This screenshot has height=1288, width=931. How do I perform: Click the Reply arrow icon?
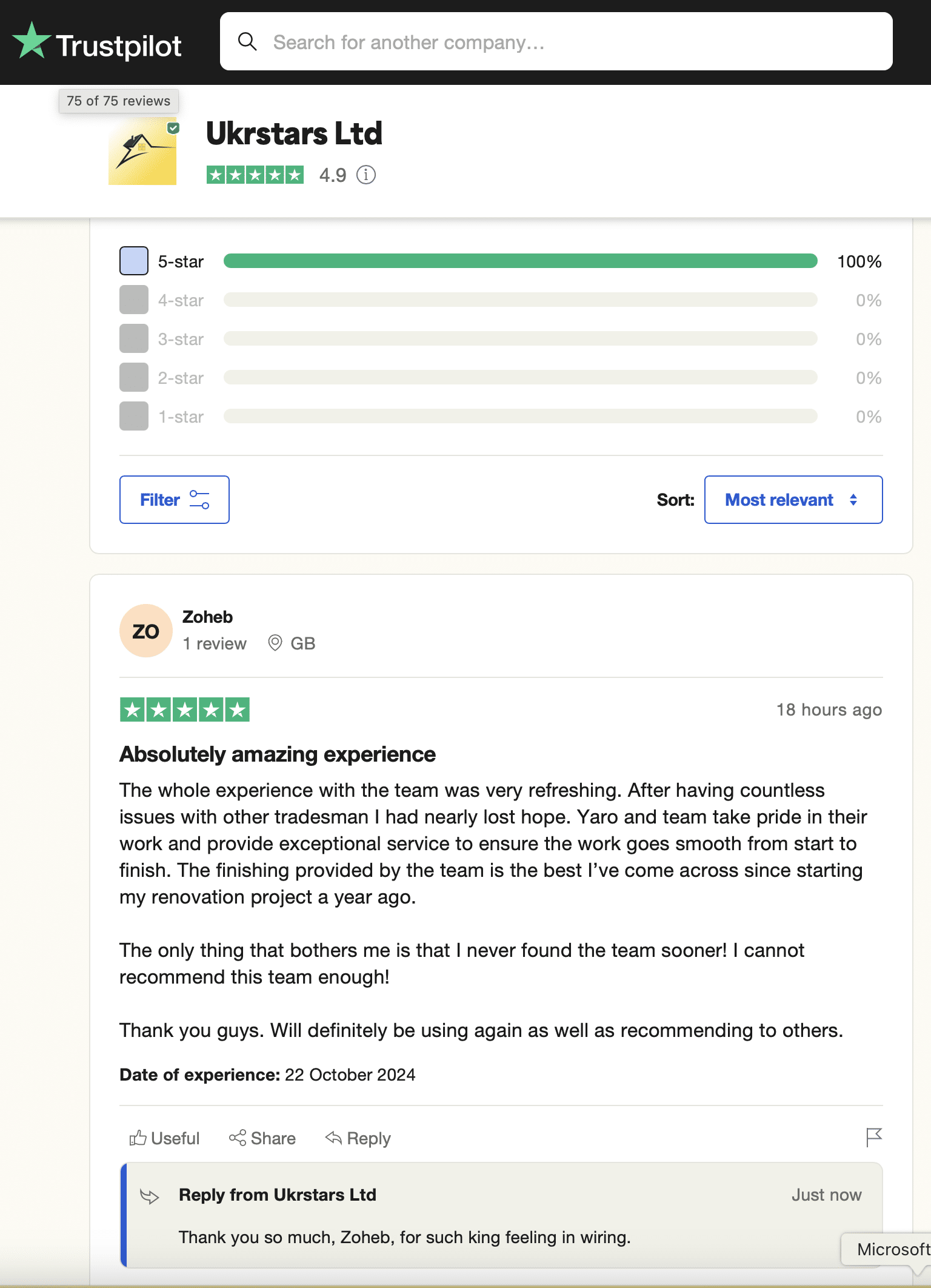click(333, 1138)
